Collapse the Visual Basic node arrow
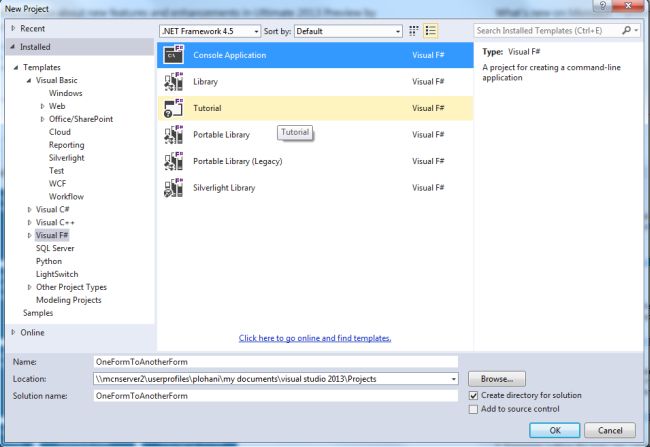The height and width of the screenshot is (447, 650). click(29, 80)
